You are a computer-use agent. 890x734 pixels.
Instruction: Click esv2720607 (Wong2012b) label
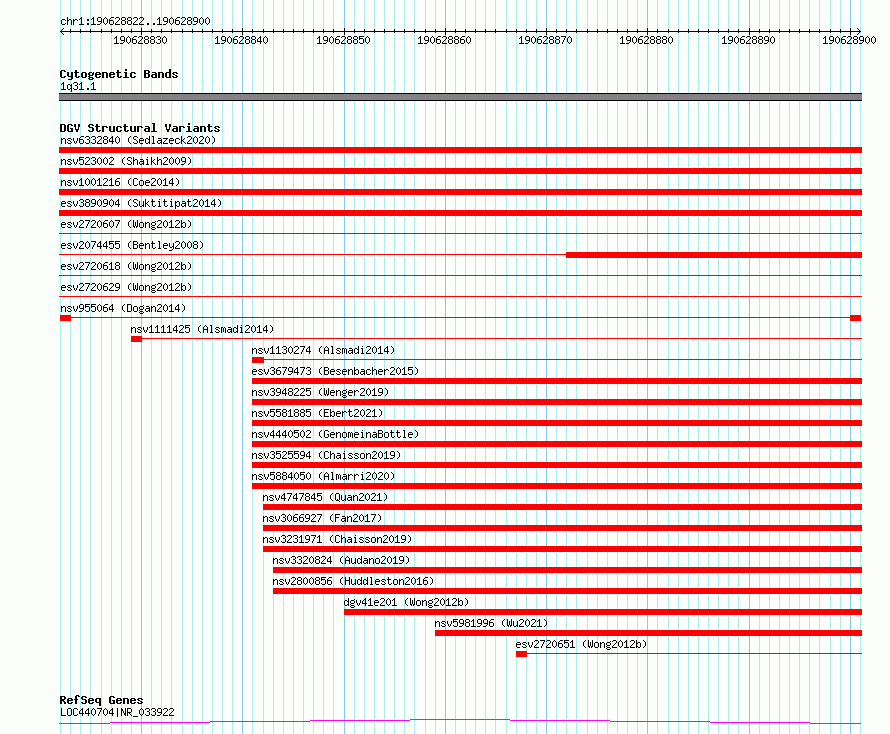[x=126, y=224]
